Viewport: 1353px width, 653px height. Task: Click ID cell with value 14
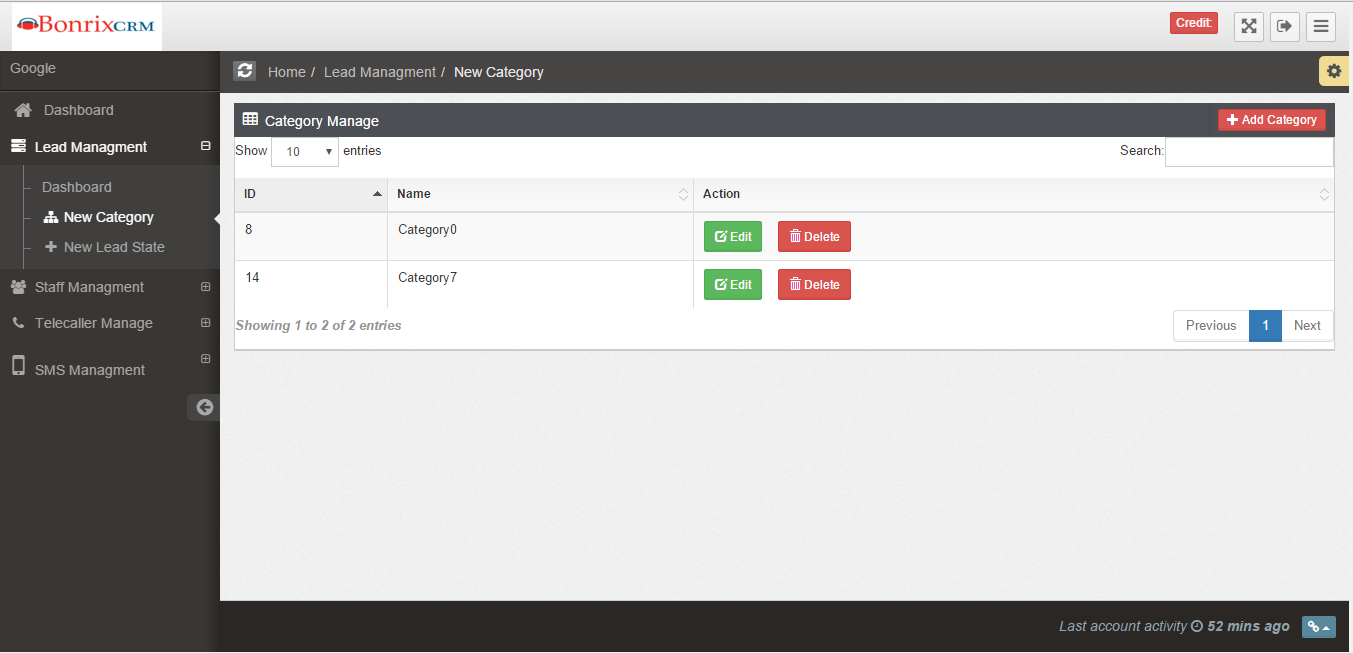pos(311,285)
